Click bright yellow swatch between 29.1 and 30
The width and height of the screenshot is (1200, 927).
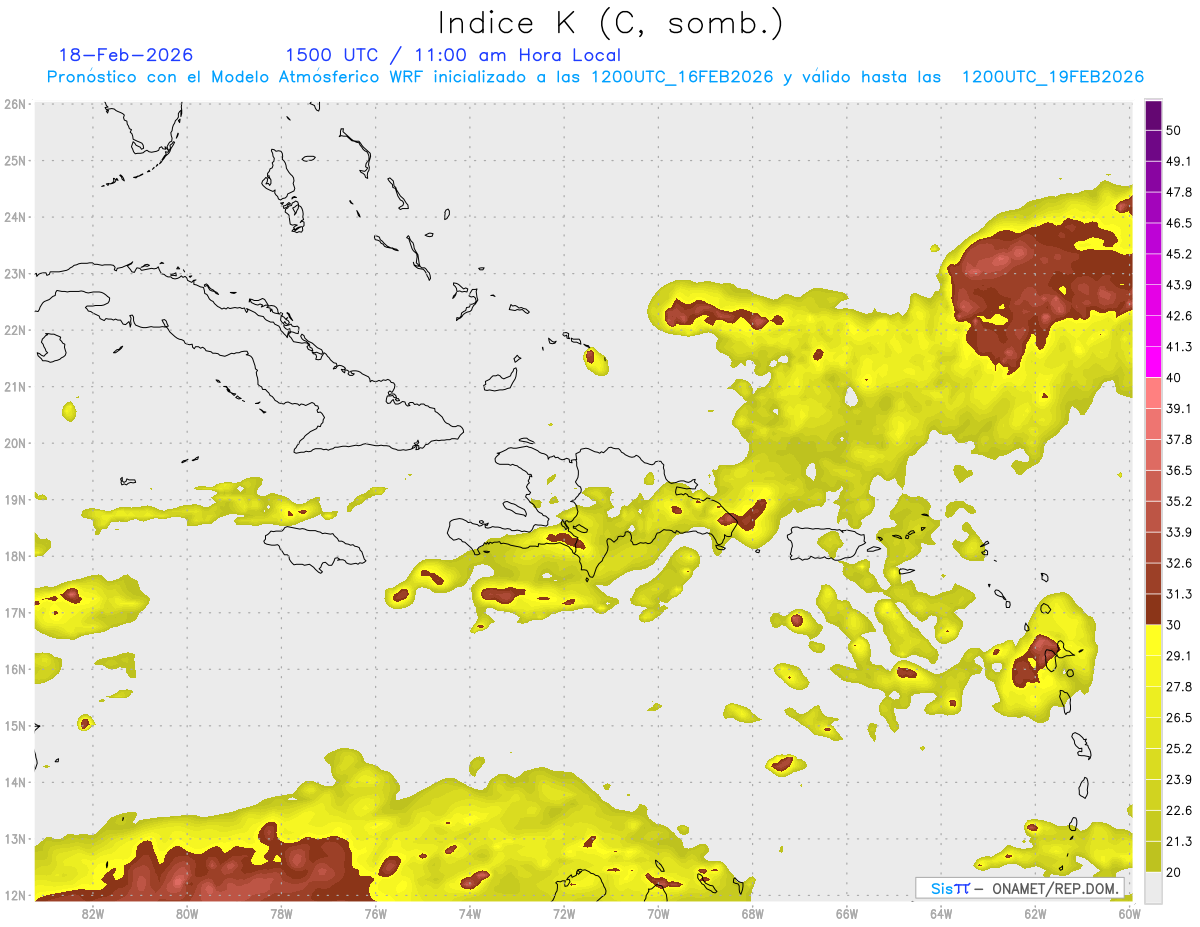(x=1153, y=640)
